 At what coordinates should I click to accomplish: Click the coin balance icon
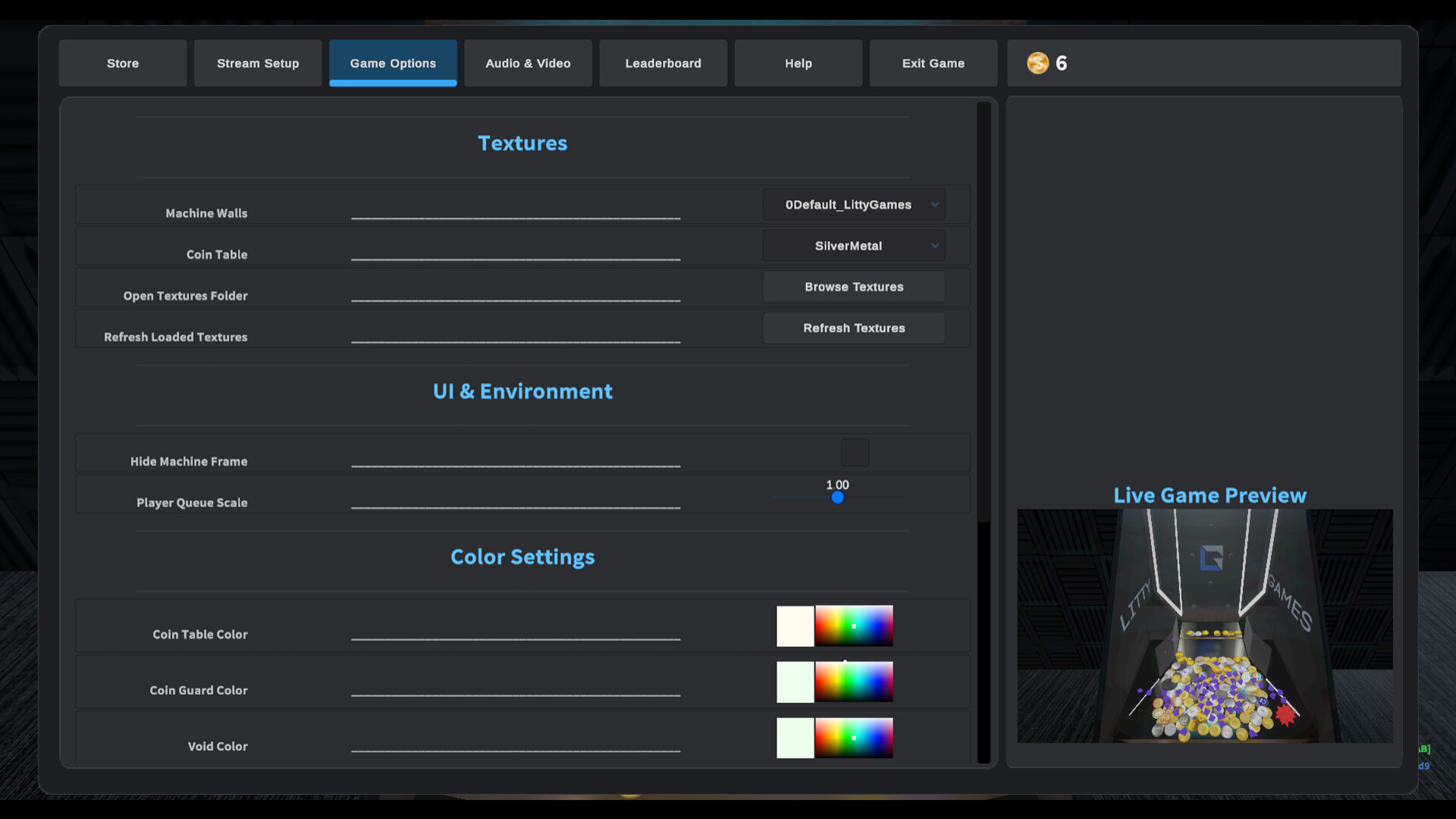point(1036,63)
